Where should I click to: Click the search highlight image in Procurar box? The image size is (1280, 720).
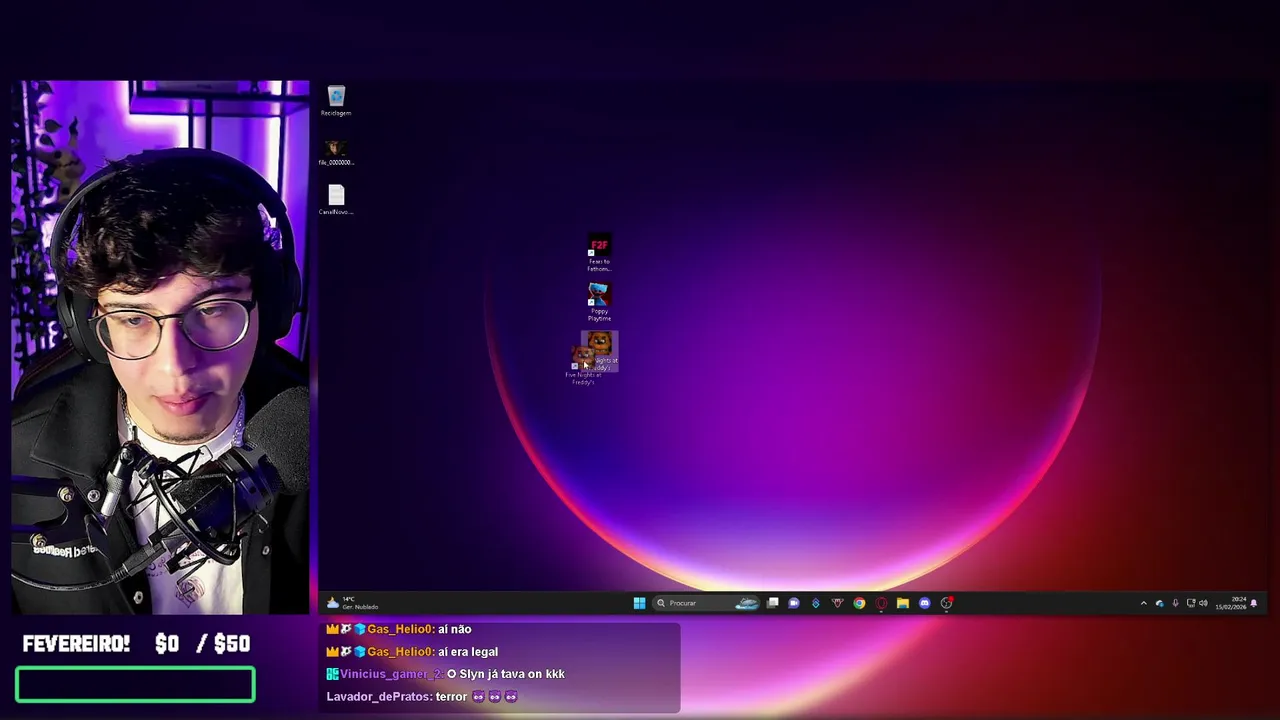coord(748,603)
